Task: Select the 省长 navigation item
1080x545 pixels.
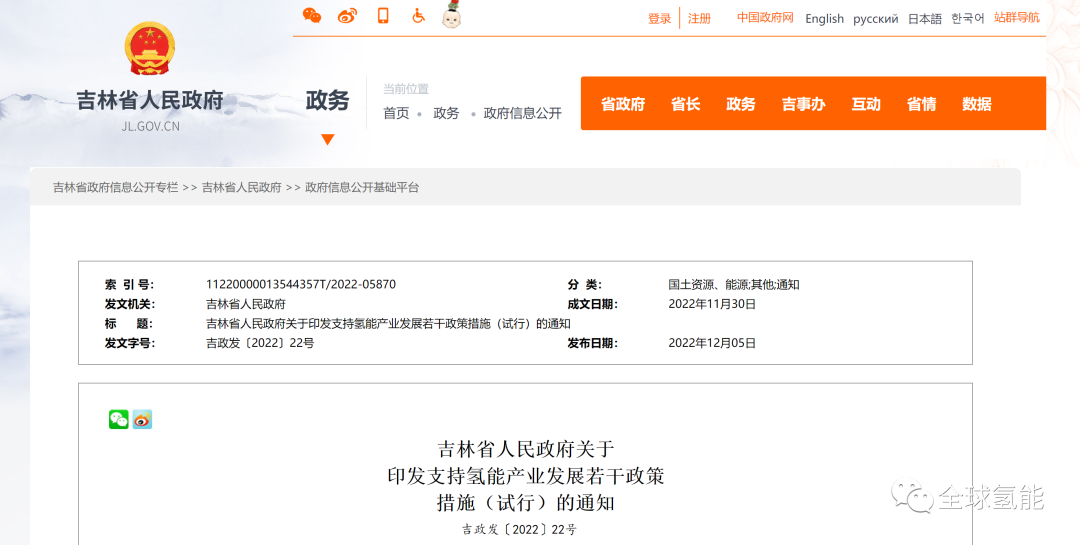Action: [x=685, y=104]
